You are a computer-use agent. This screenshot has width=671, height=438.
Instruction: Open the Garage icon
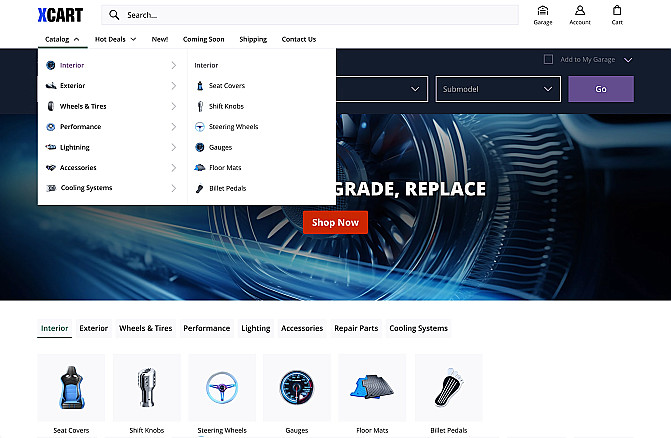pos(543,15)
